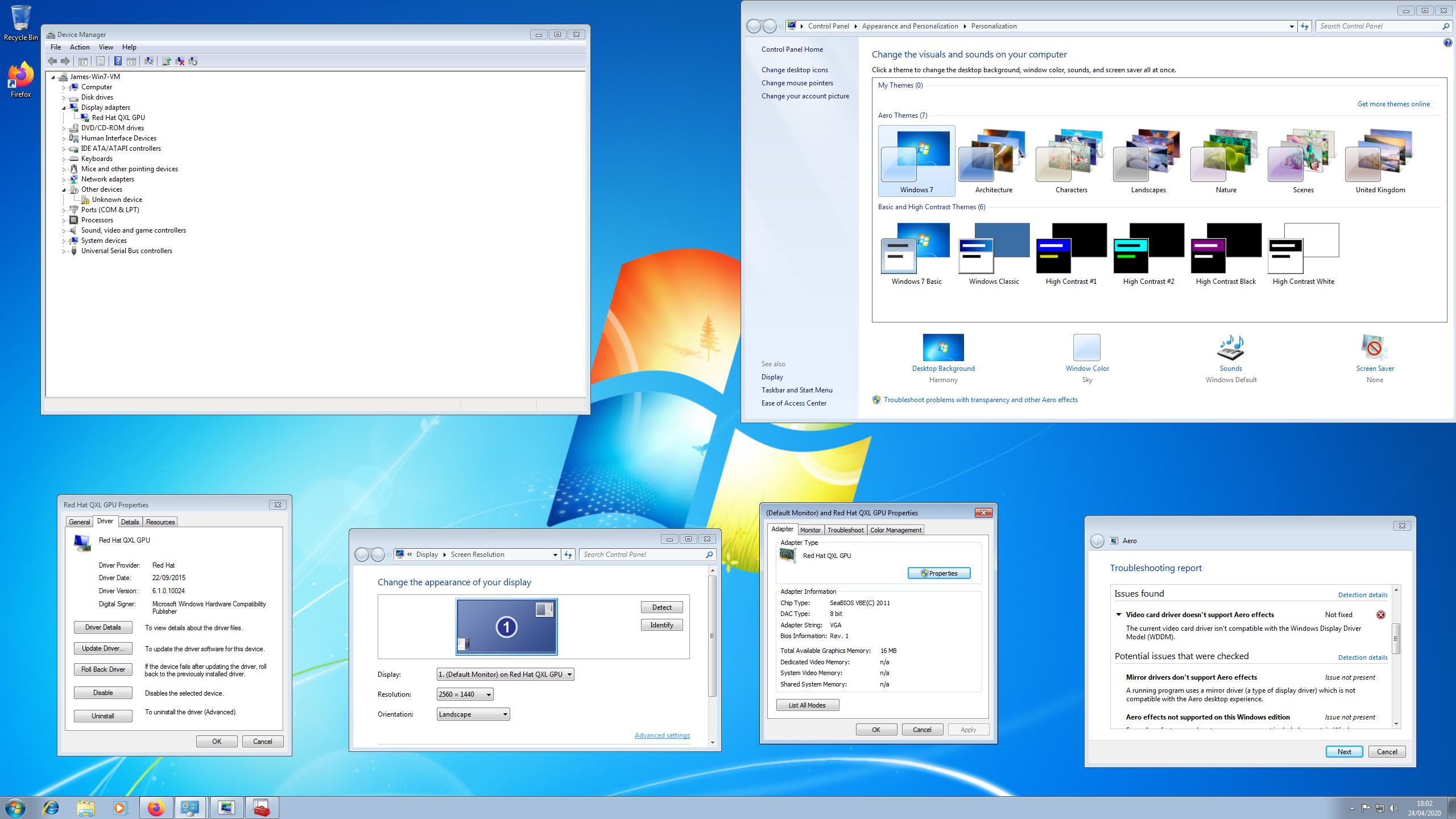
Task: Select Red Hat QXL GPU tree item
Action: click(118, 118)
